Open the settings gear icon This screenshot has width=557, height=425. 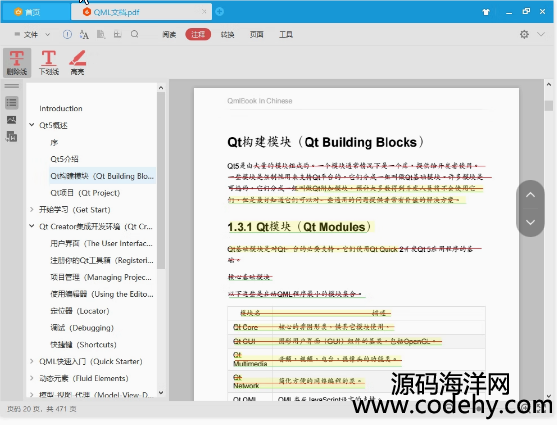pos(524,34)
